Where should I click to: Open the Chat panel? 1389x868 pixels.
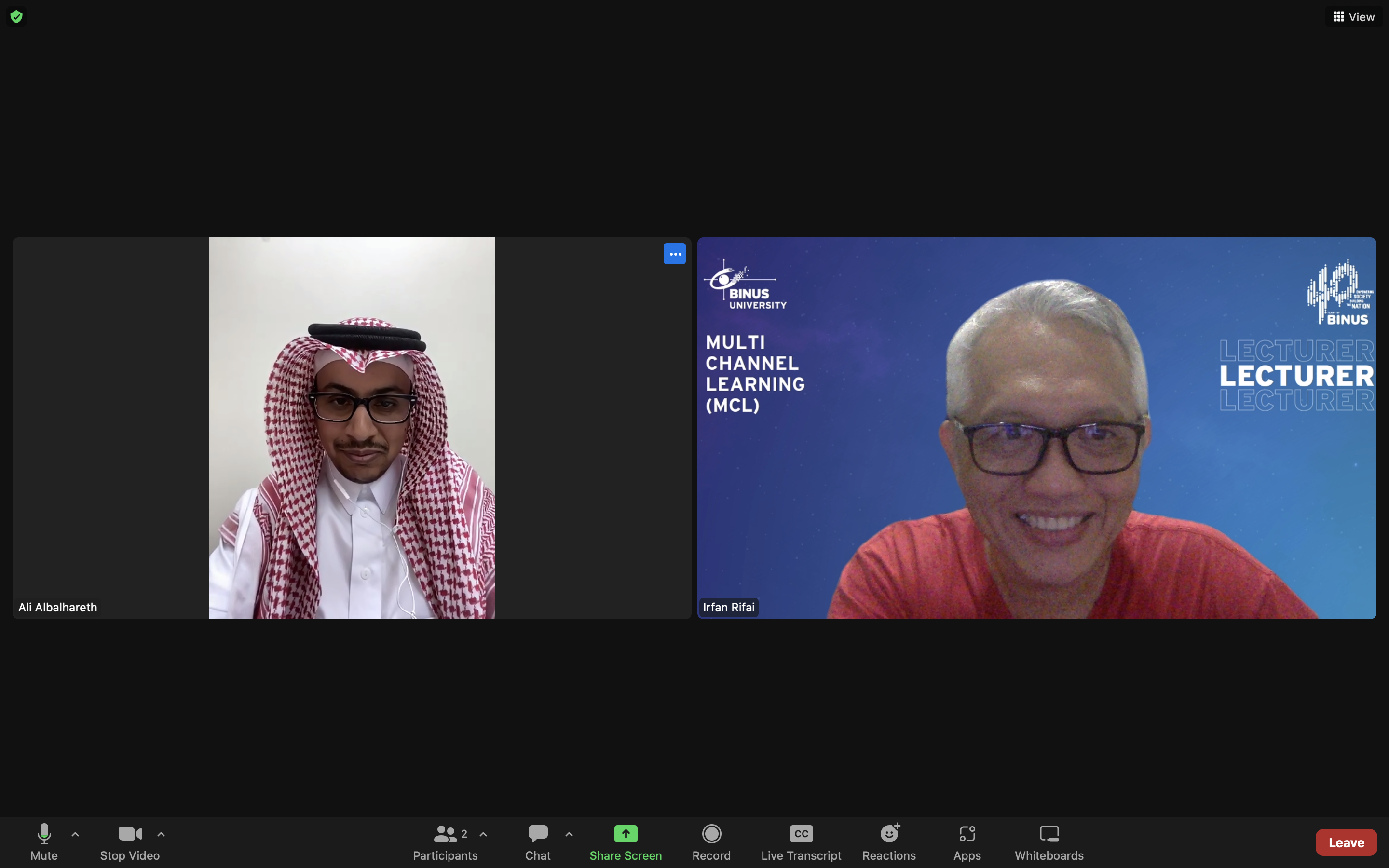pyautogui.click(x=537, y=841)
